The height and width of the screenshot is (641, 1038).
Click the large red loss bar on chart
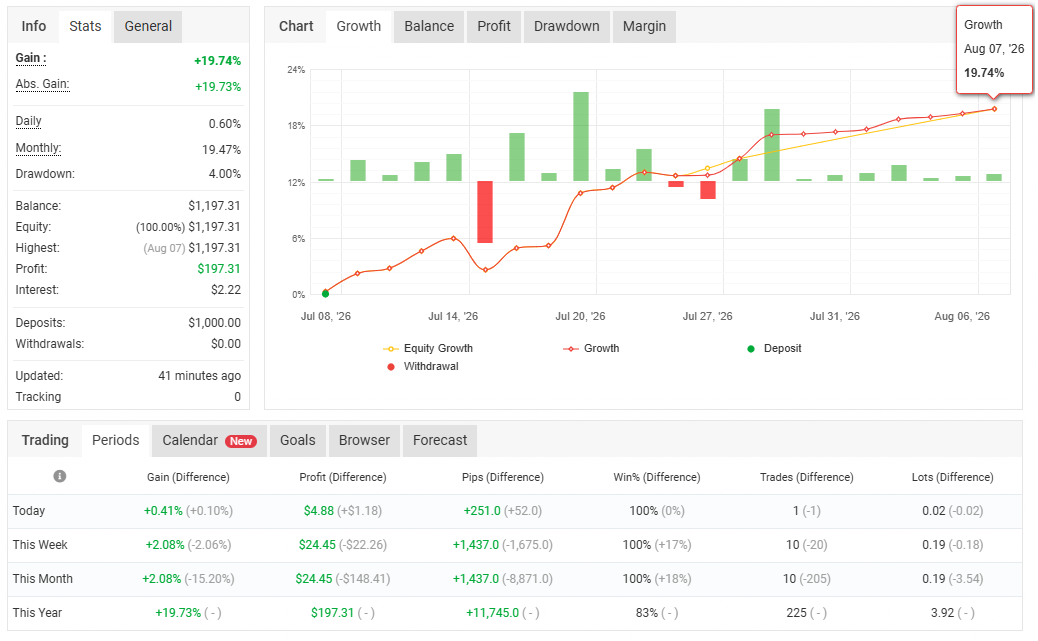click(x=485, y=212)
